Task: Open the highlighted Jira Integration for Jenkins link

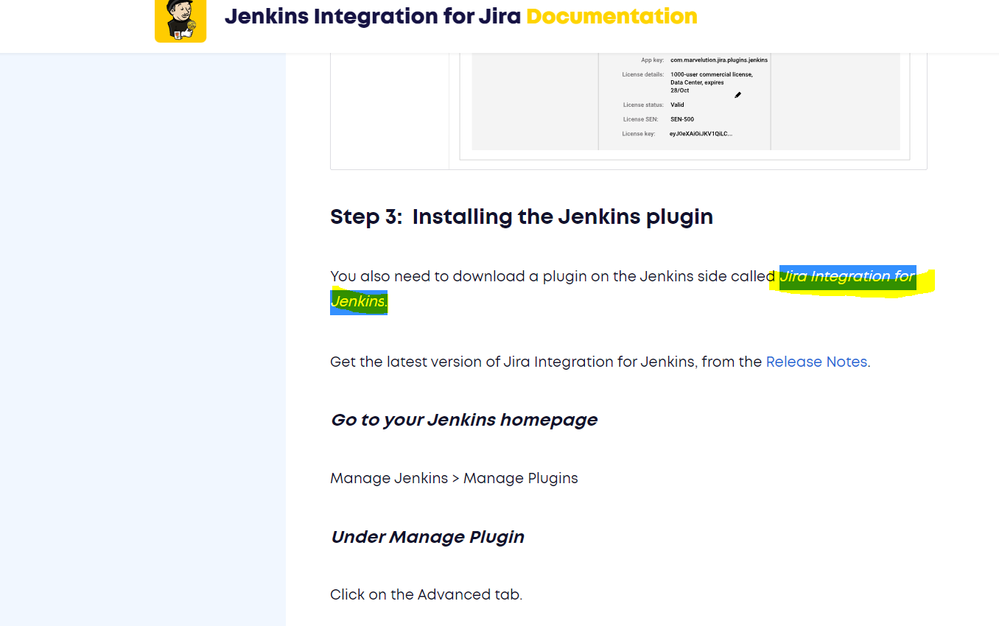Action: [848, 277]
